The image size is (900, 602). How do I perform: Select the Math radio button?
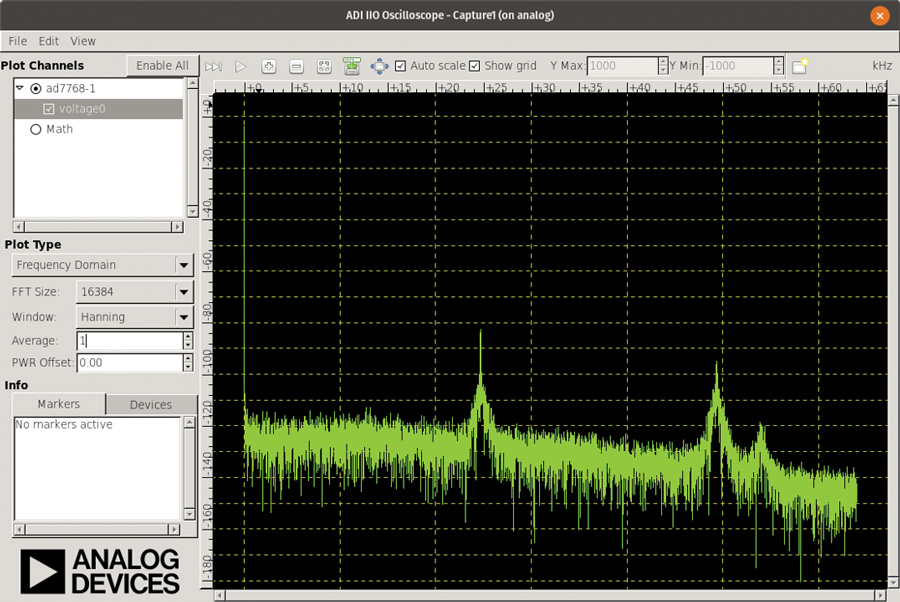(x=36, y=129)
